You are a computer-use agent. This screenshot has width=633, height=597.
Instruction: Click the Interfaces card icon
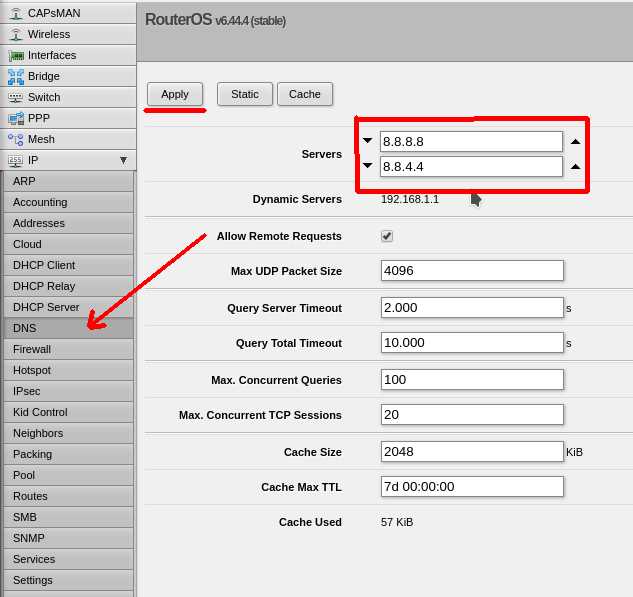coord(16,56)
